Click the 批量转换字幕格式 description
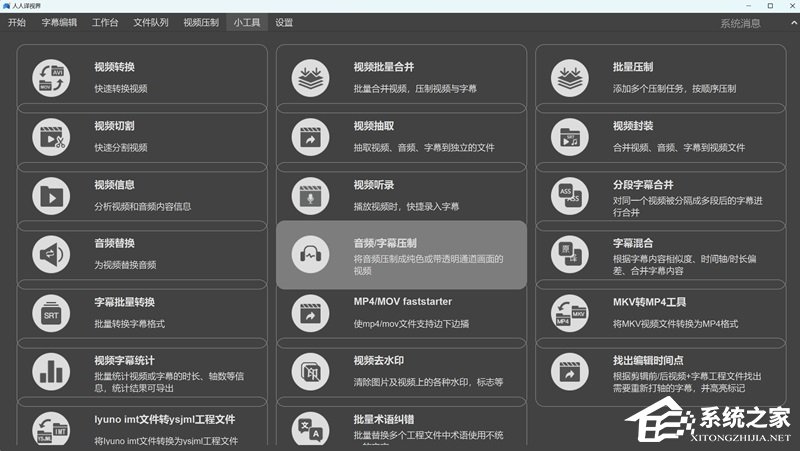This screenshot has width=800, height=451. click(x=130, y=324)
